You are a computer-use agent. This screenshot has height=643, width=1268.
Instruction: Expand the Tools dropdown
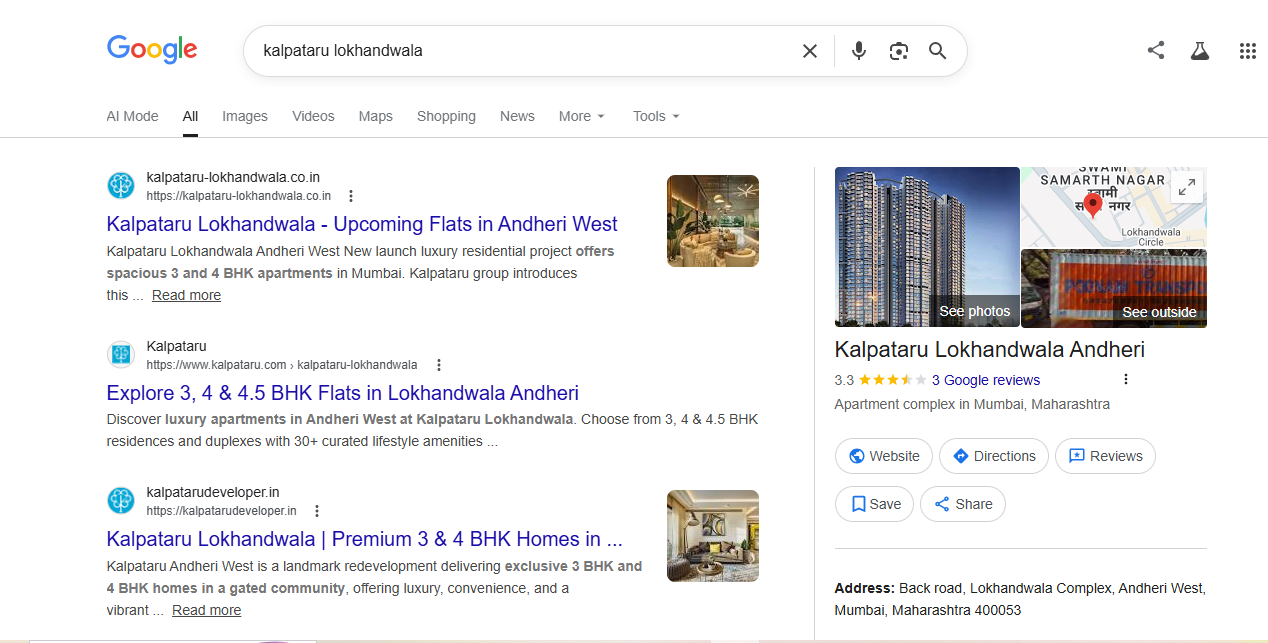point(656,116)
